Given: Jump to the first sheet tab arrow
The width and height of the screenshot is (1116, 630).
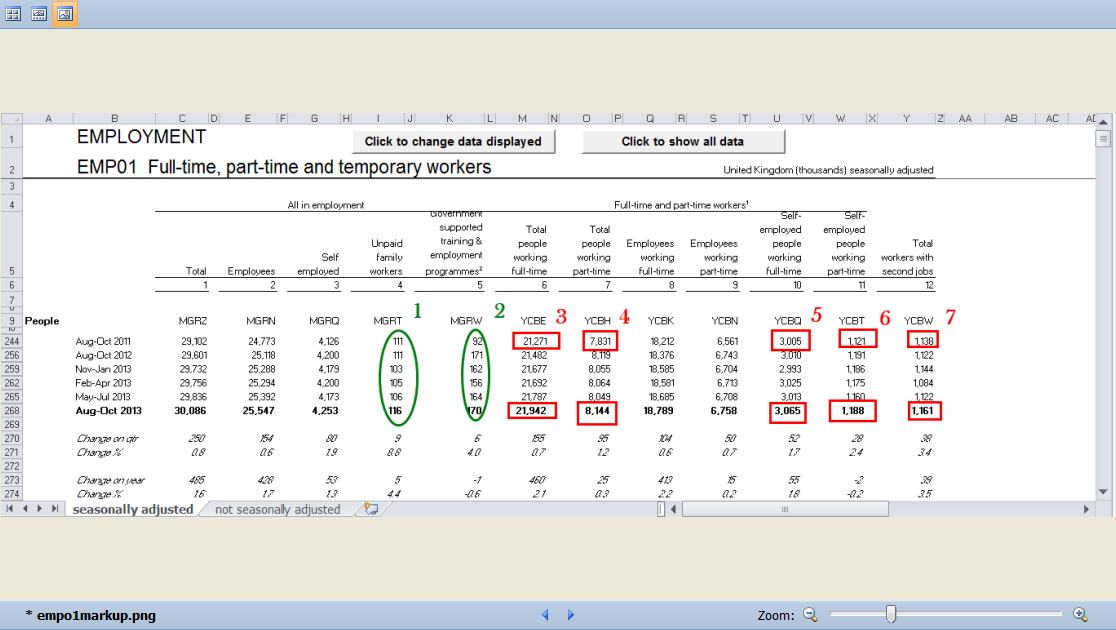Looking at the screenshot, I should (x=11, y=509).
